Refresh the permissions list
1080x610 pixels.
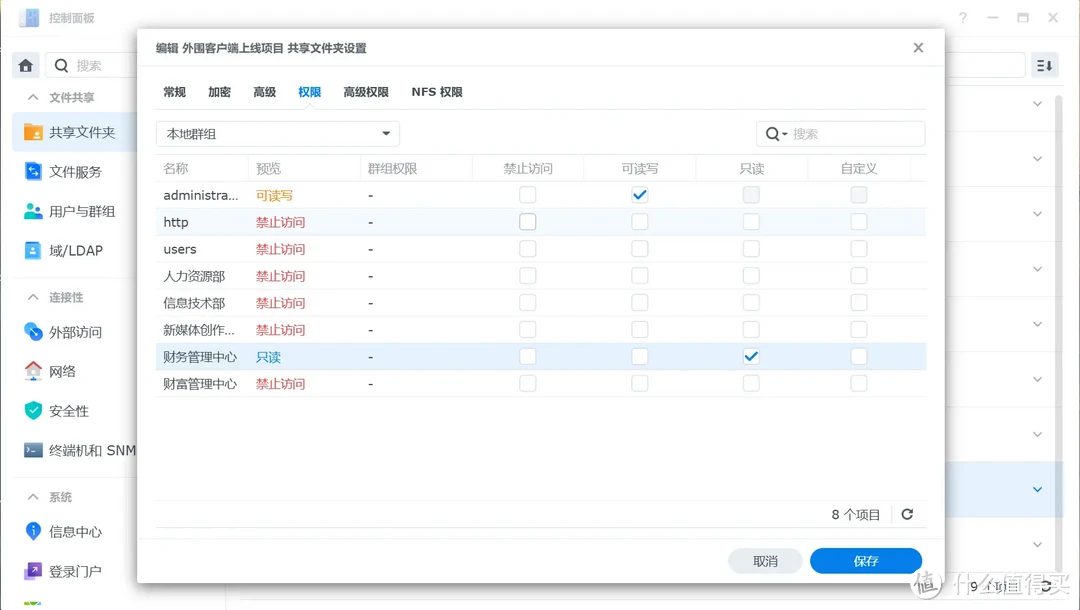click(907, 514)
